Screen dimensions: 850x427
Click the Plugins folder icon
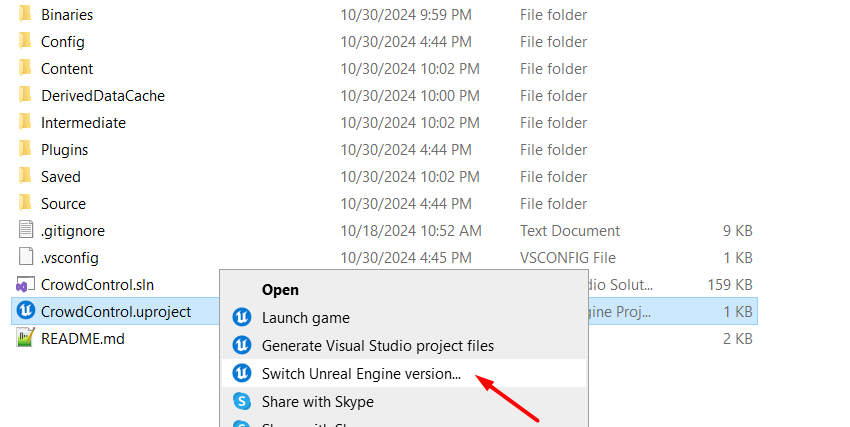25,150
